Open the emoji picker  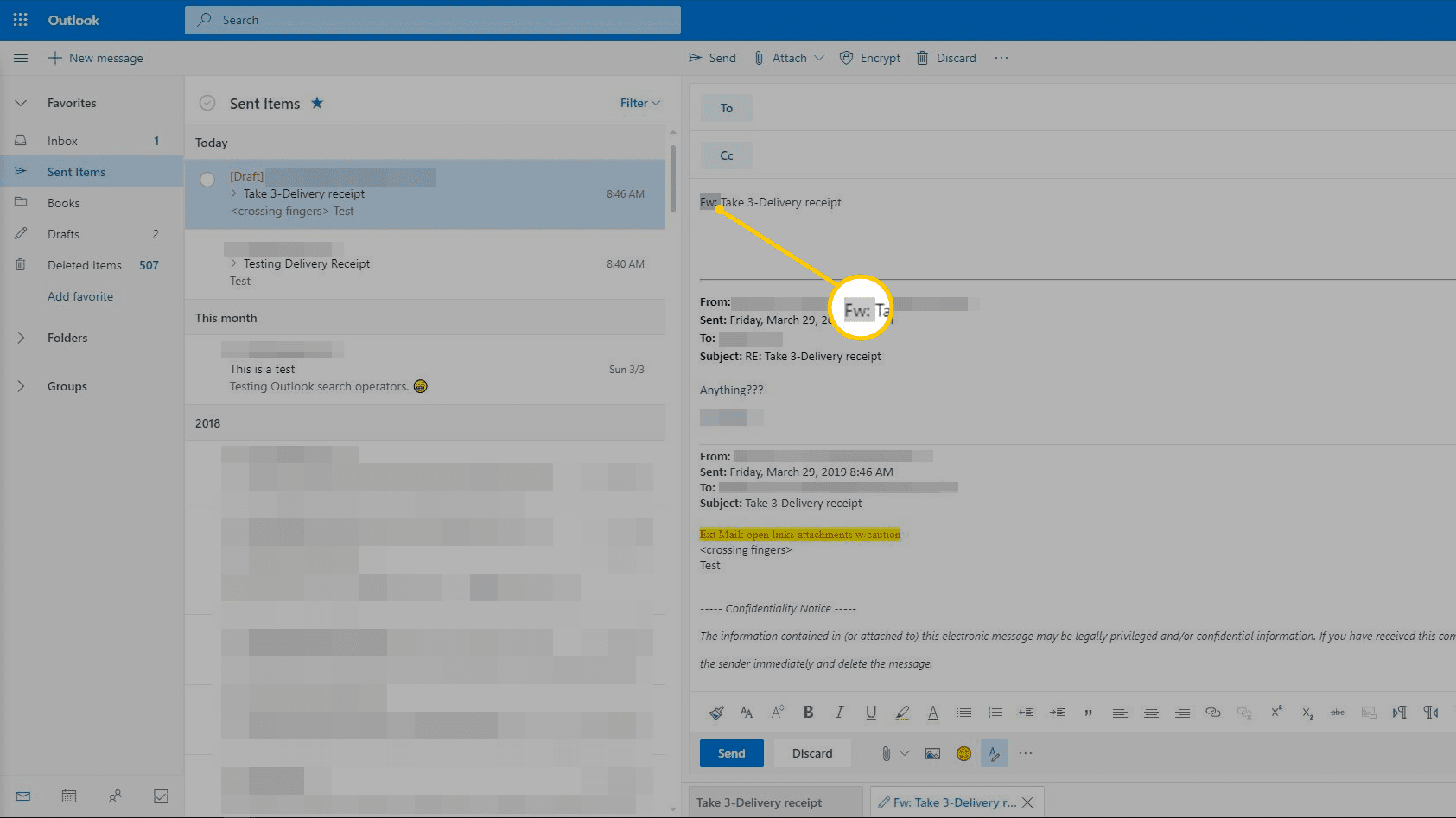pos(963,753)
